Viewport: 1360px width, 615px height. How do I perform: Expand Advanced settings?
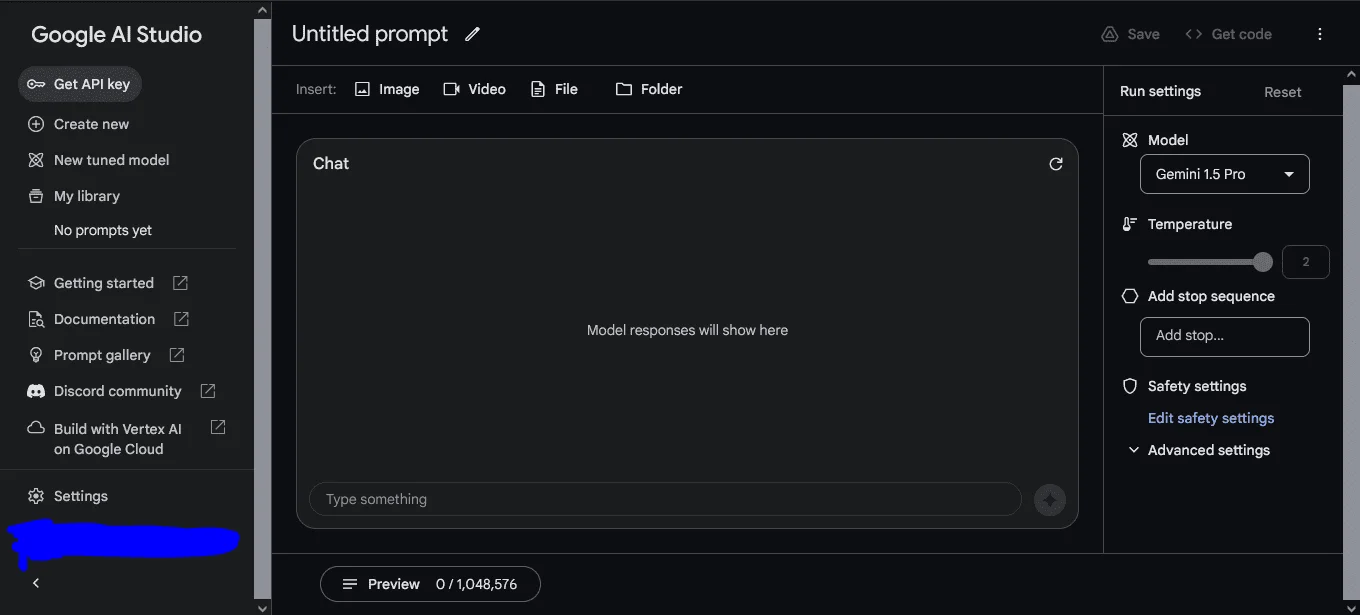1199,450
